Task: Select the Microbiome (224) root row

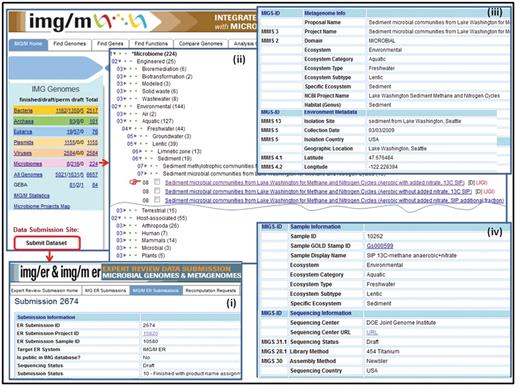Action: pos(154,54)
